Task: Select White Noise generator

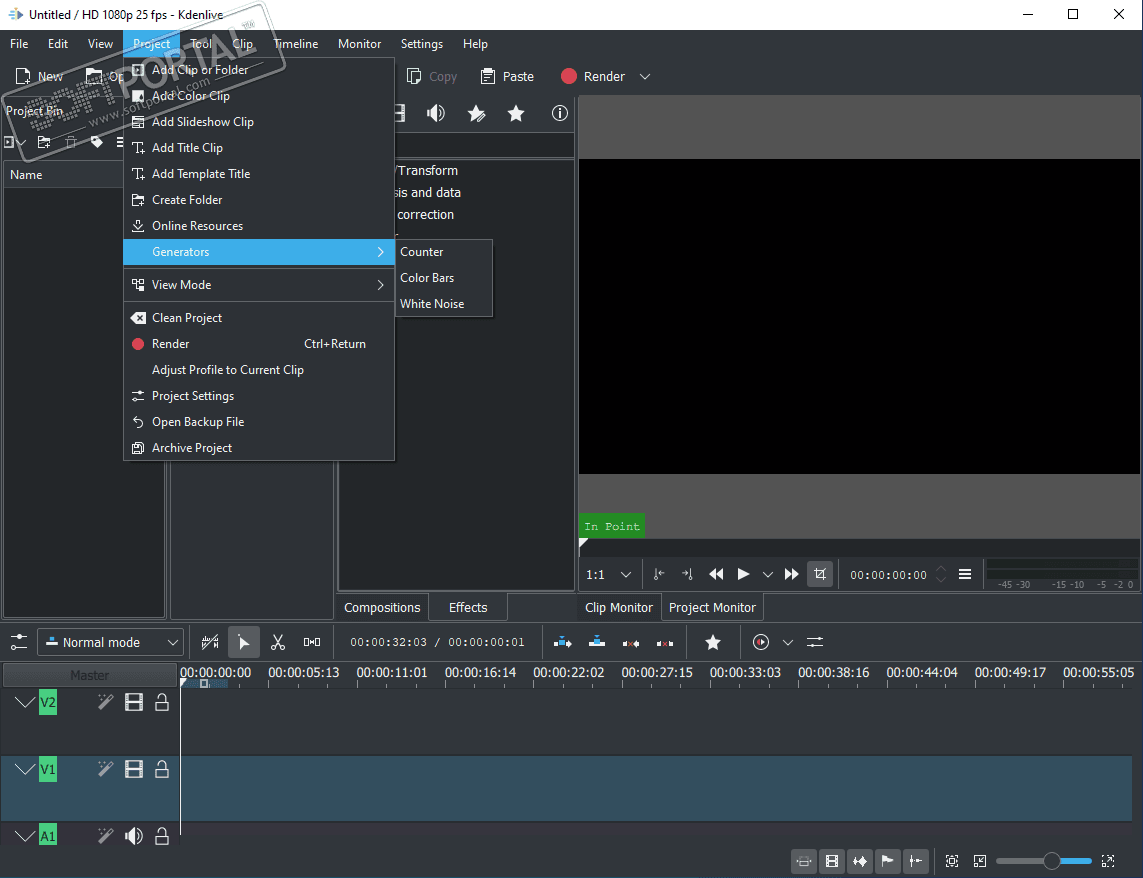Action: tap(444, 303)
